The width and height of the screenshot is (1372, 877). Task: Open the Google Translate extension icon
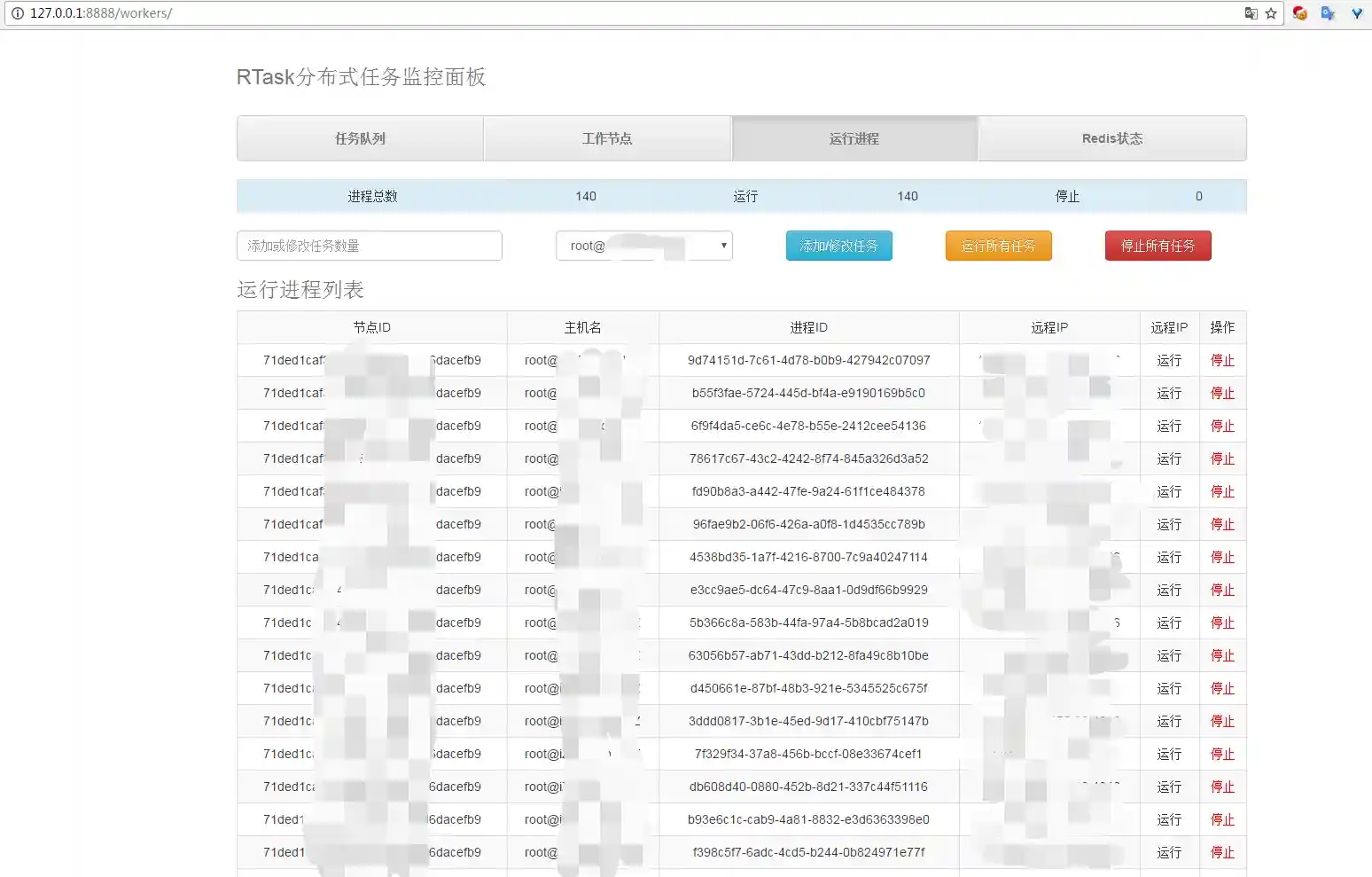point(1328,13)
